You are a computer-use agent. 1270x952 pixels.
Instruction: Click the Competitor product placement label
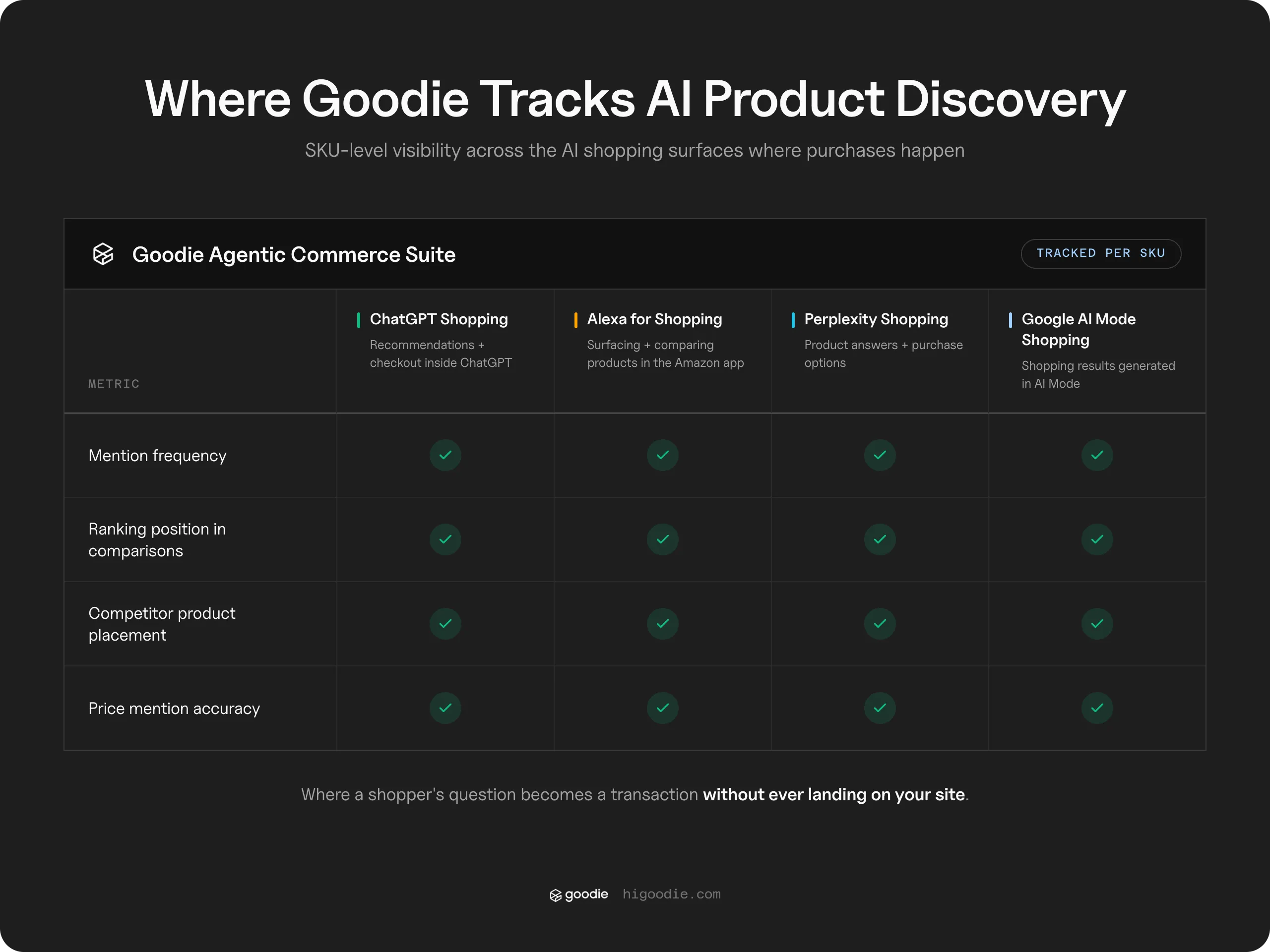162,624
